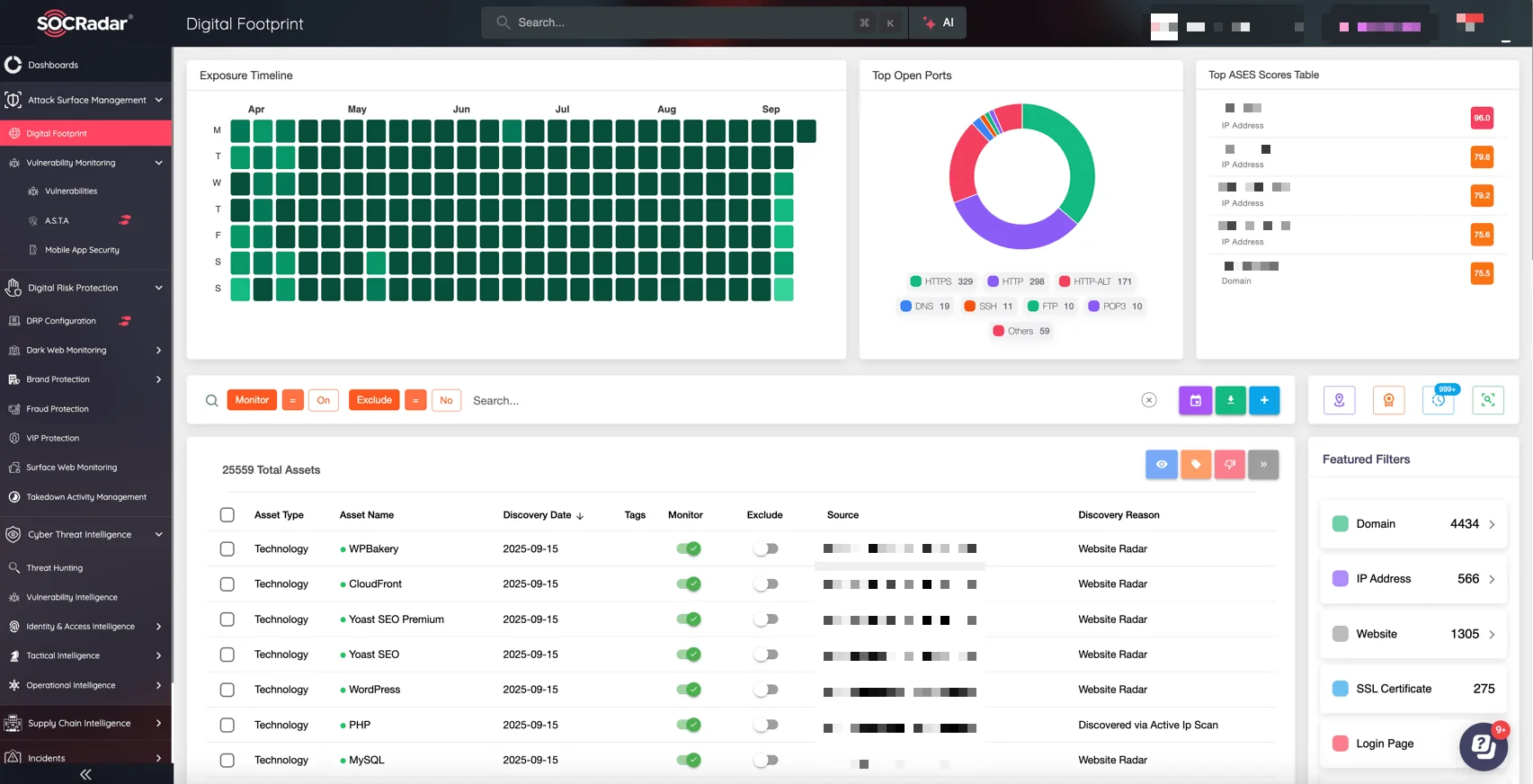Expand the Domain featured filter chevron

click(1492, 524)
